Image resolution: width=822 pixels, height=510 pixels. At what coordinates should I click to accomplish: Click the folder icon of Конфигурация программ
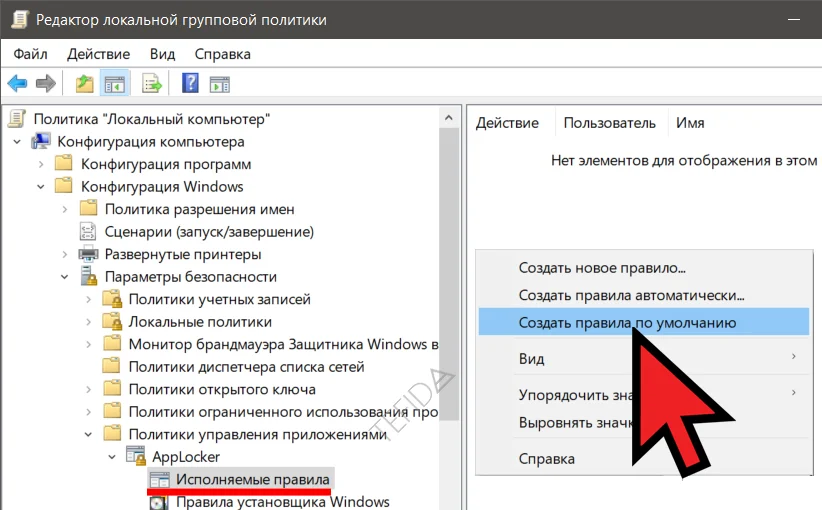click(x=64, y=163)
